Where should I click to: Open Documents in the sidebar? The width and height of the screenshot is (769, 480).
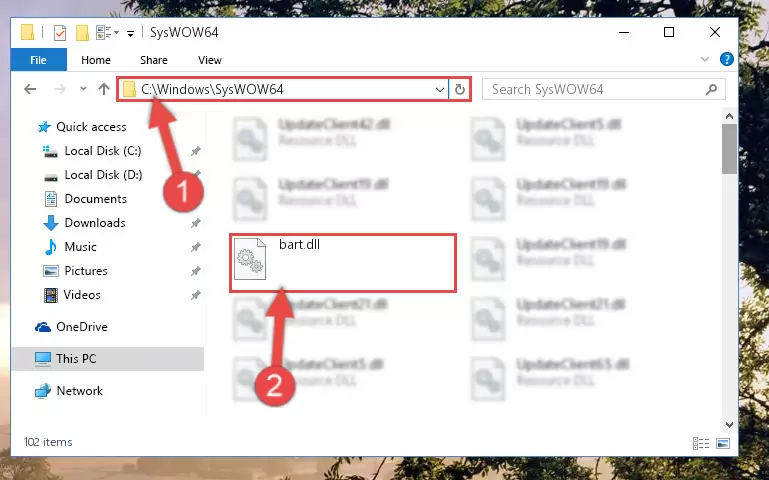click(95, 199)
